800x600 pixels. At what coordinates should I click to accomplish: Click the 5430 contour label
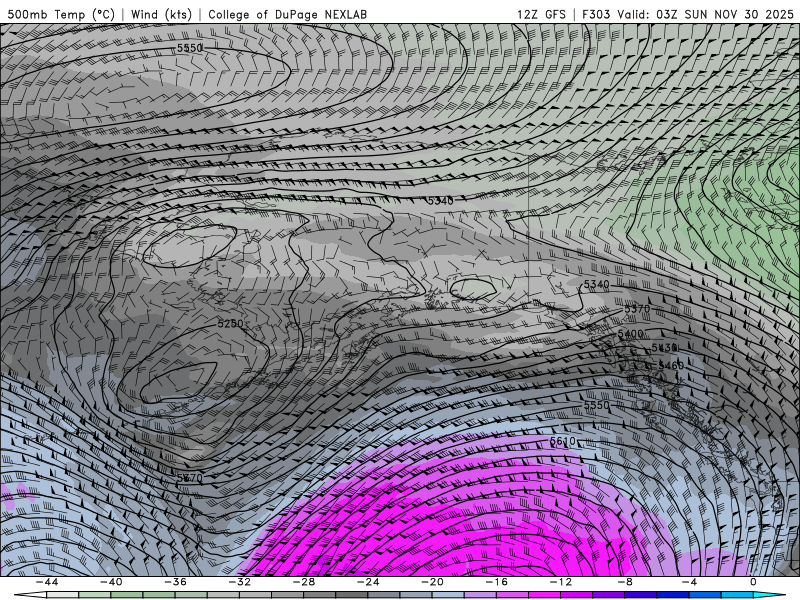point(664,347)
